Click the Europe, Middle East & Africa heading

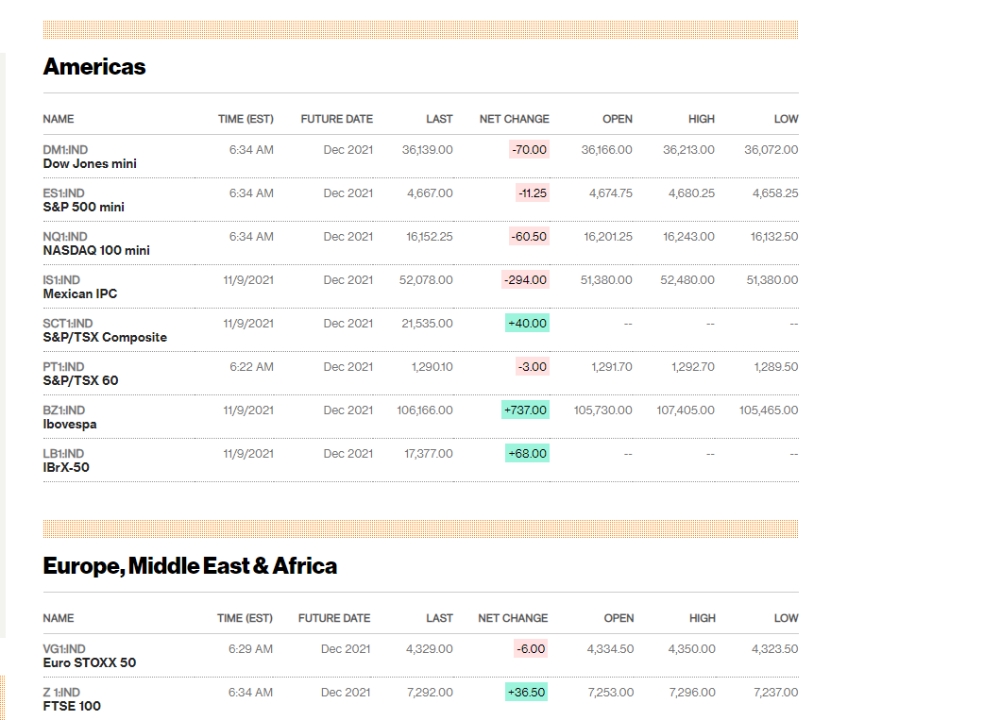click(189, 566)
